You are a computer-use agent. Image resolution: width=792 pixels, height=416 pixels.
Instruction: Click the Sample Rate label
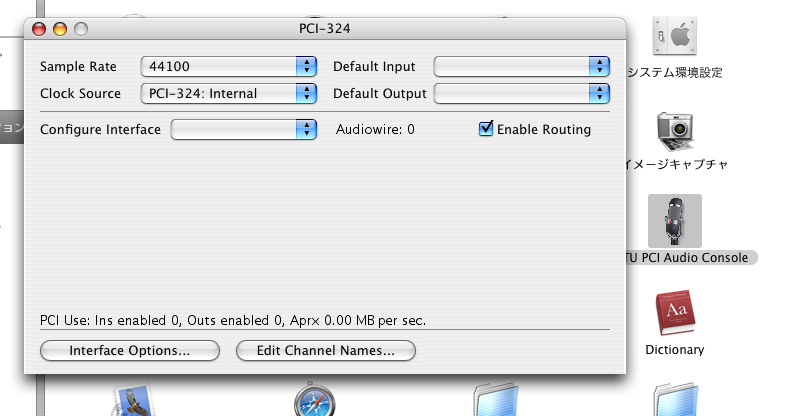78,67
